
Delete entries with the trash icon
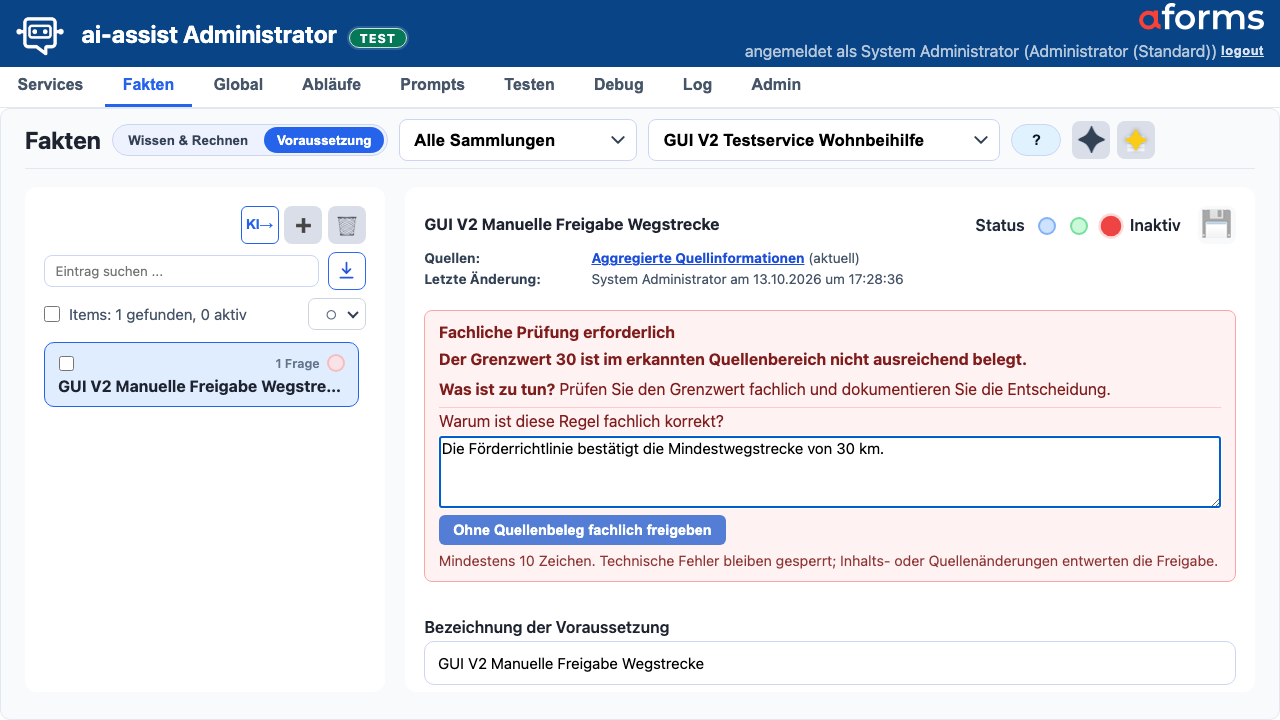[x=346, y=225]
